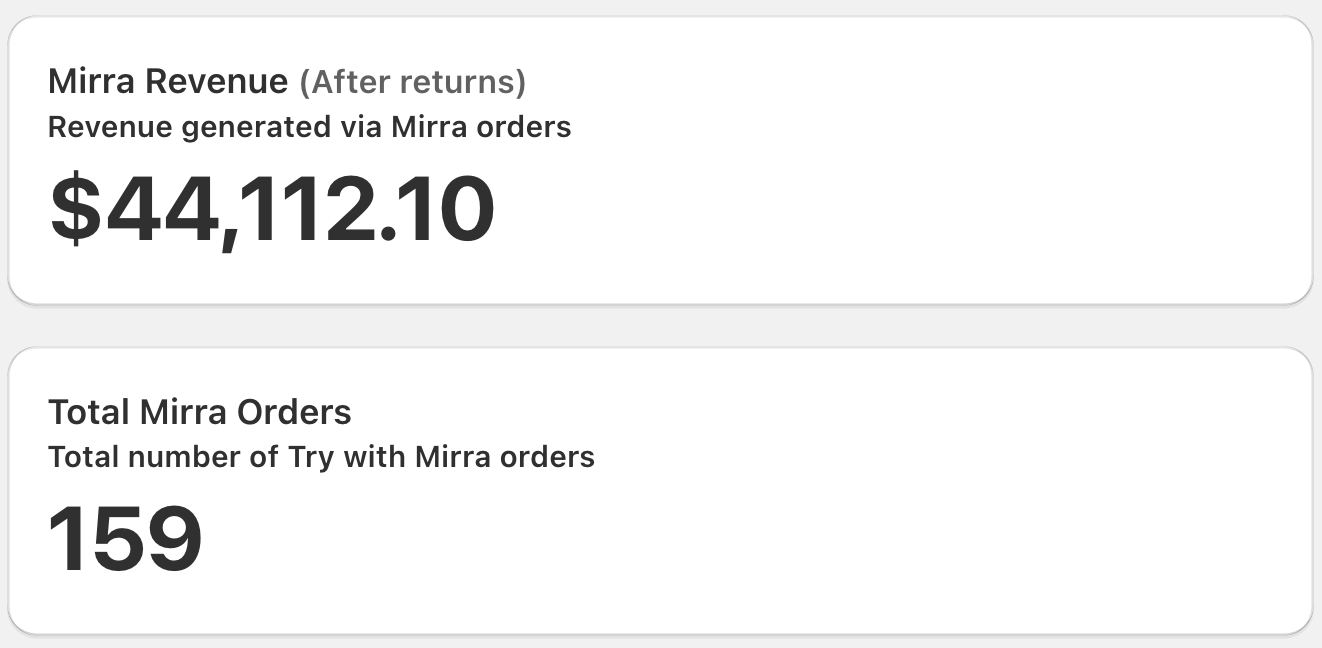This screenshot has width=1322, height=648.
Task: Click the word returns in the After returns label
Action: click(x=462, y=82)
